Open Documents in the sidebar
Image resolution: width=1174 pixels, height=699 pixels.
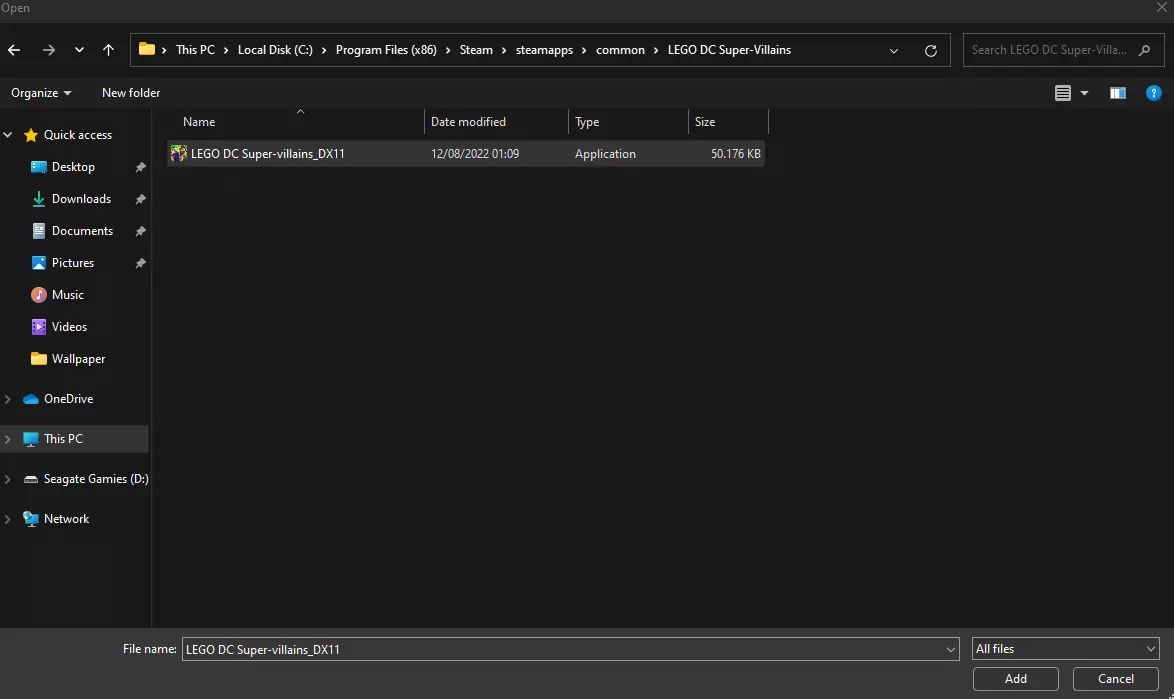[82, 231]
